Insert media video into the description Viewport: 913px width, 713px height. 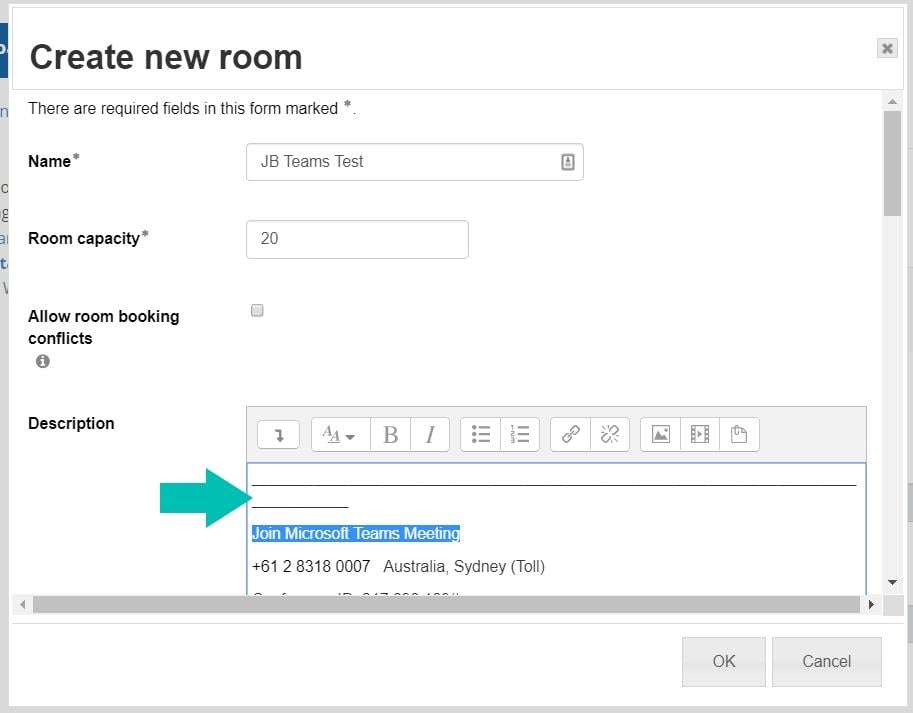point(700,434)
